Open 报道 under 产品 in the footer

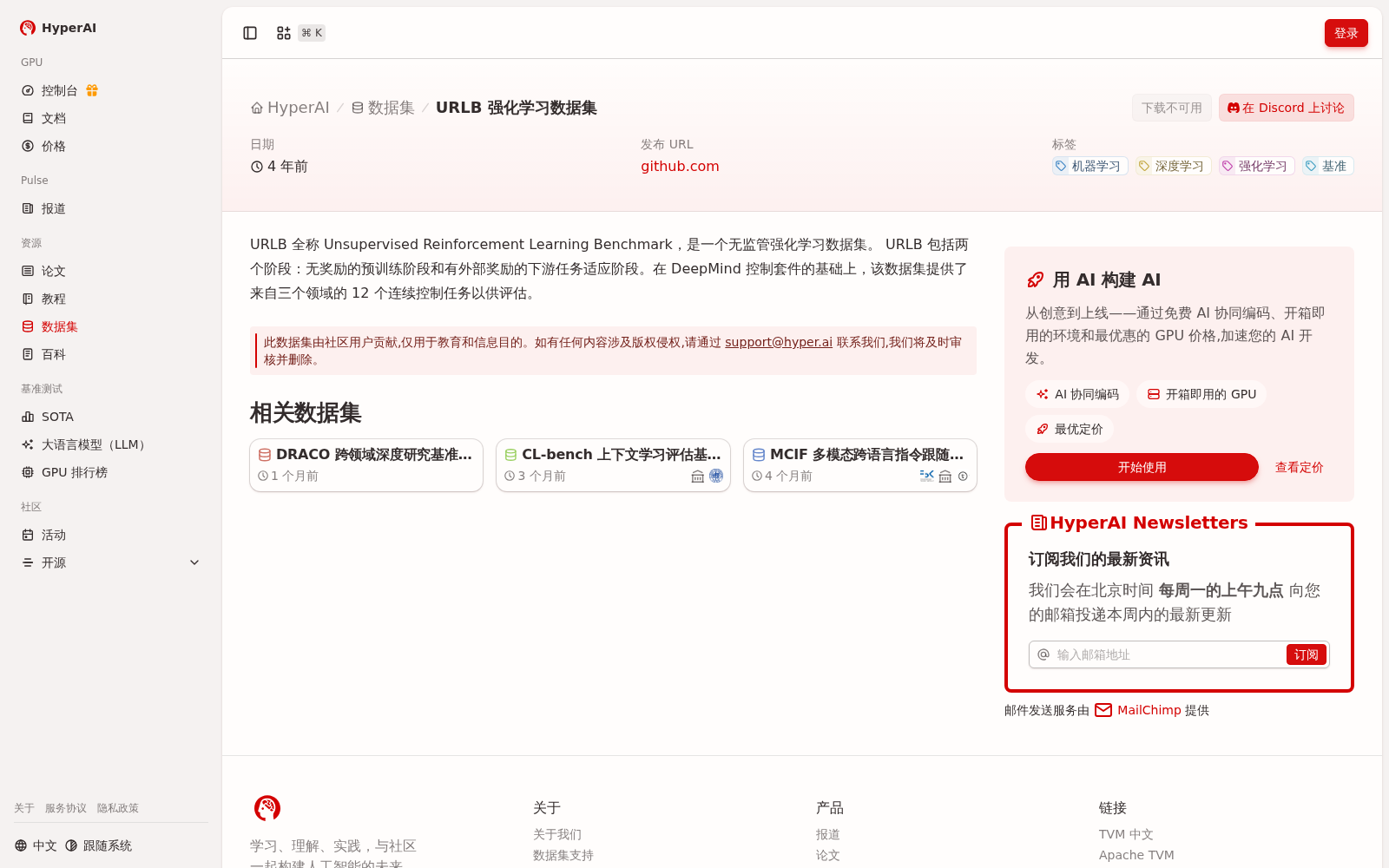828,834
